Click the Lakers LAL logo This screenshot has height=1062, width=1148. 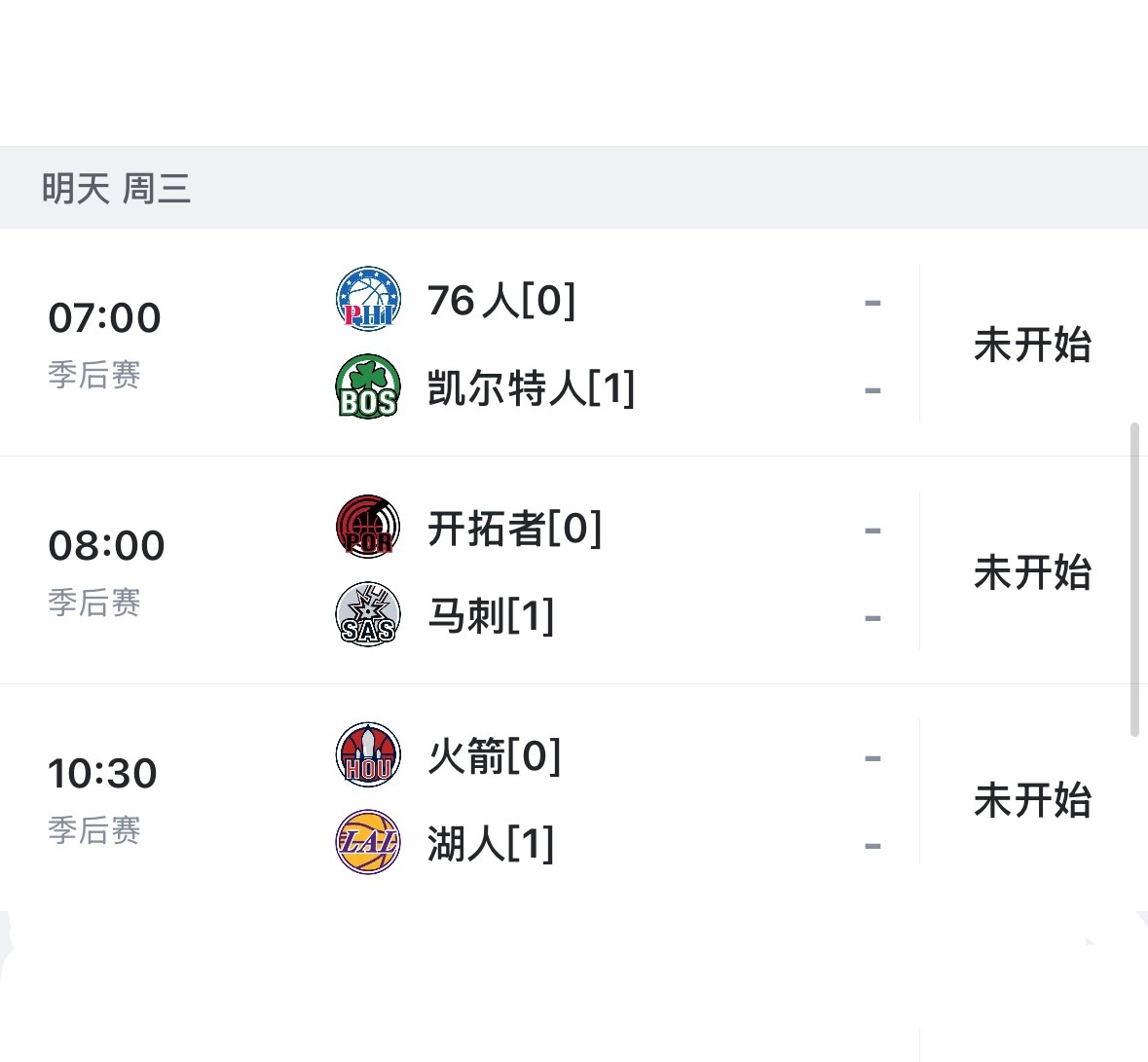(x=368, y=842)
